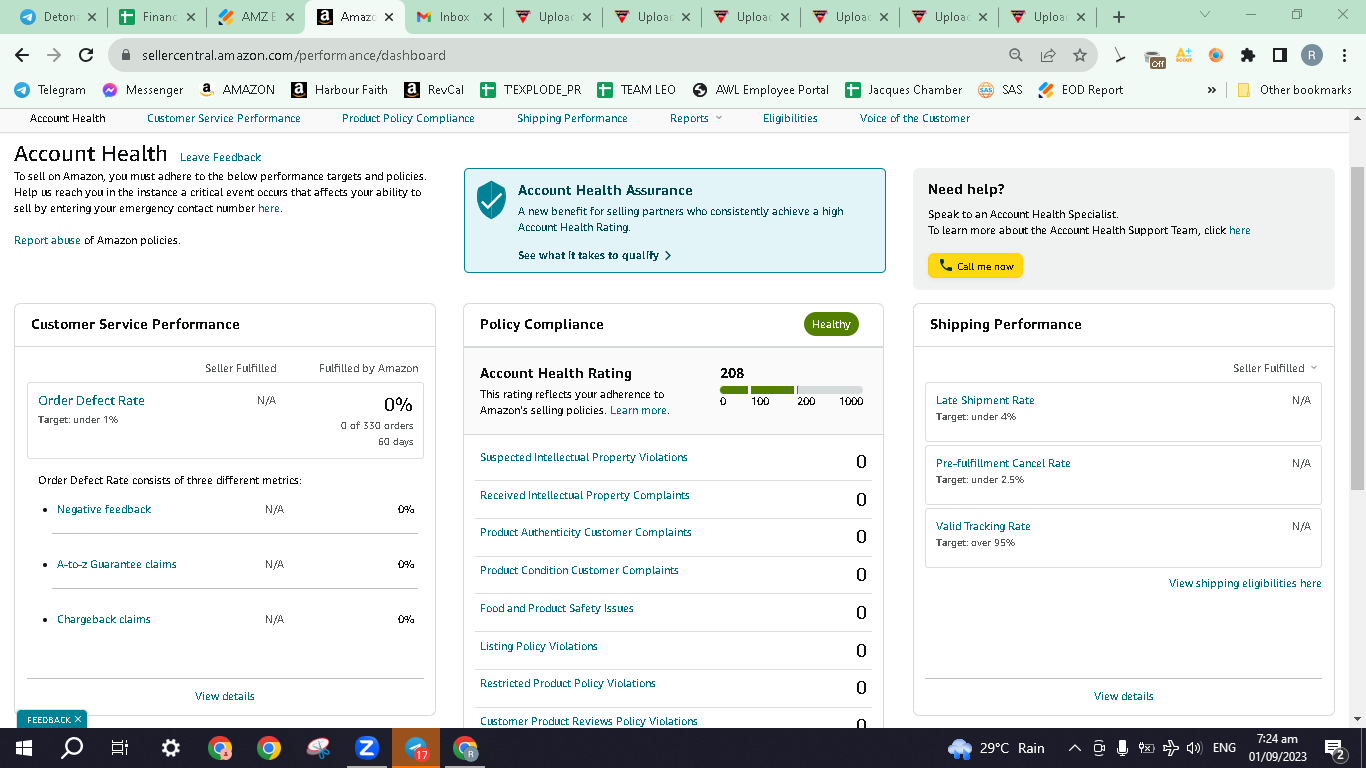The width and height of the screenshot is (1366, 768).
Task: Share this page via address bar icon
Action: [x=1048, y=56]
